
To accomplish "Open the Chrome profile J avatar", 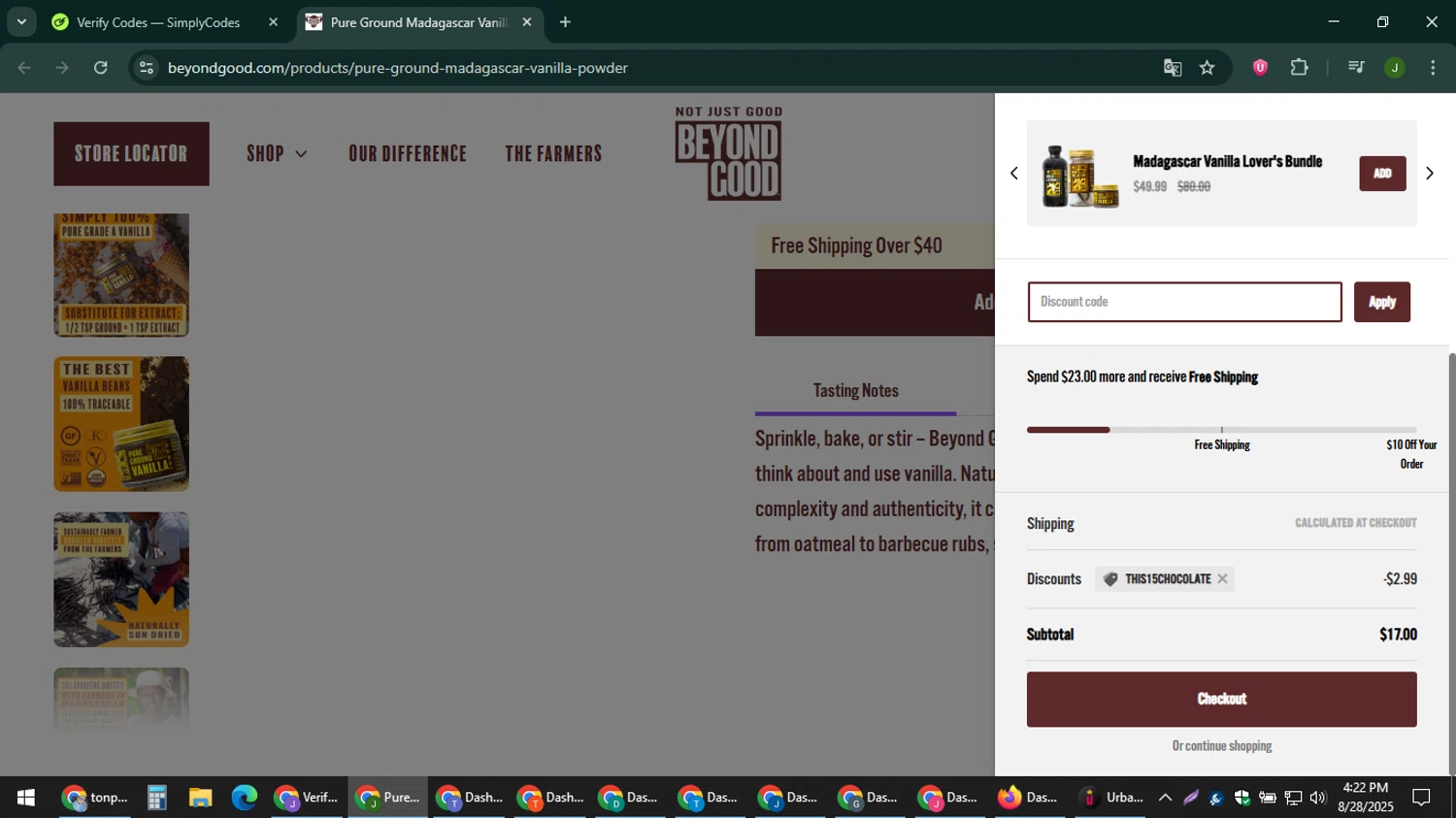I will [1395, 68].
